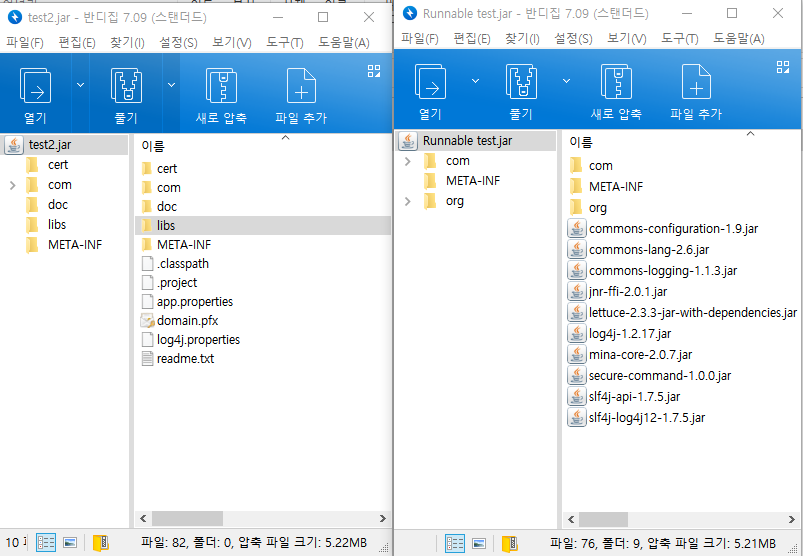Select commons-configuration-1.9.jar
The width and height of the screenshot is (803, 556).
tap(663, 229)
